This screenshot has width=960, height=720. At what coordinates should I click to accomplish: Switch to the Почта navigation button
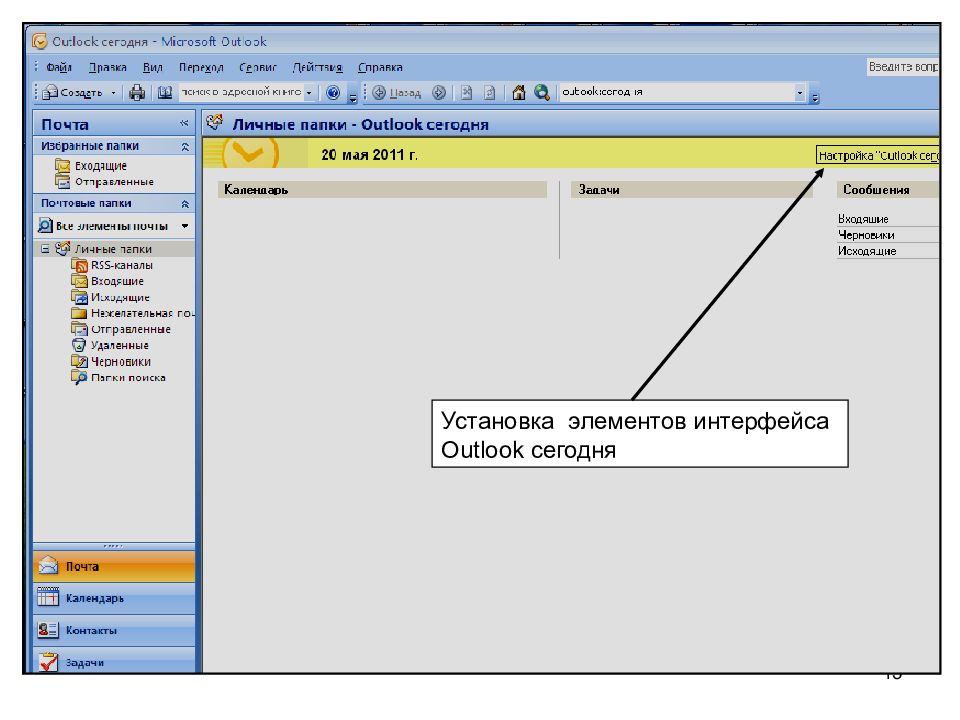114,566
